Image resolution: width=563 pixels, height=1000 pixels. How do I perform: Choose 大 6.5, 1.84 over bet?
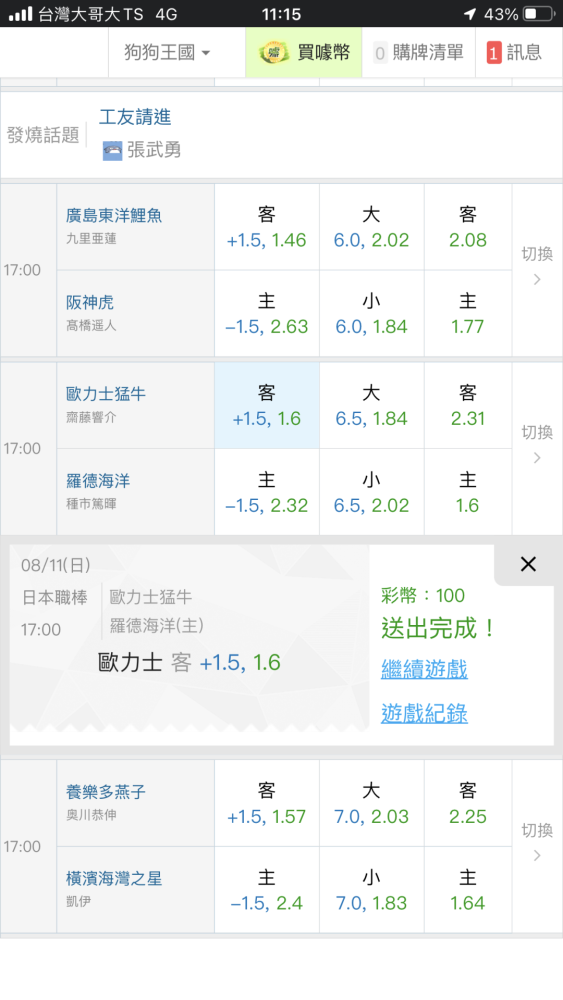pyautogui.click(x=371, y=406)
